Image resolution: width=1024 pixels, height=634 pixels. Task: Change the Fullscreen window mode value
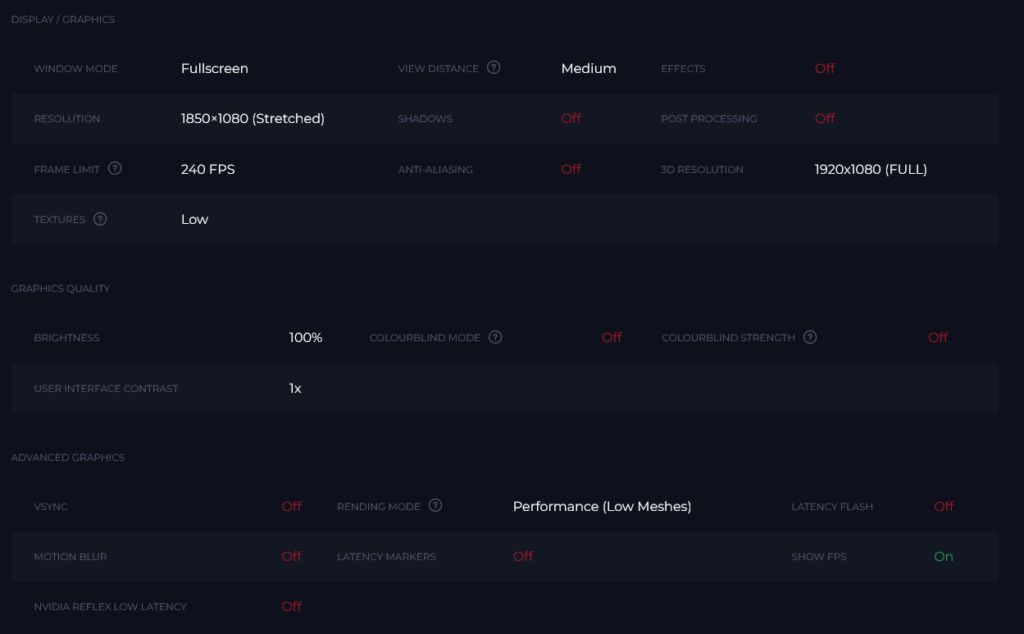point(214,69)
